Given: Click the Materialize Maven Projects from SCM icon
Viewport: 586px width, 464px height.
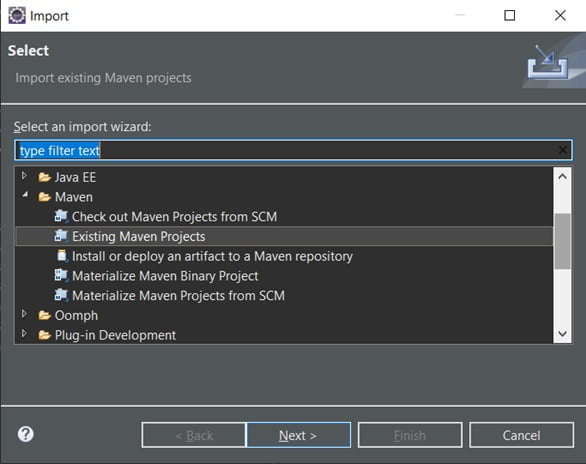Looking at the screenshot, I should click(x=61, y=296).
